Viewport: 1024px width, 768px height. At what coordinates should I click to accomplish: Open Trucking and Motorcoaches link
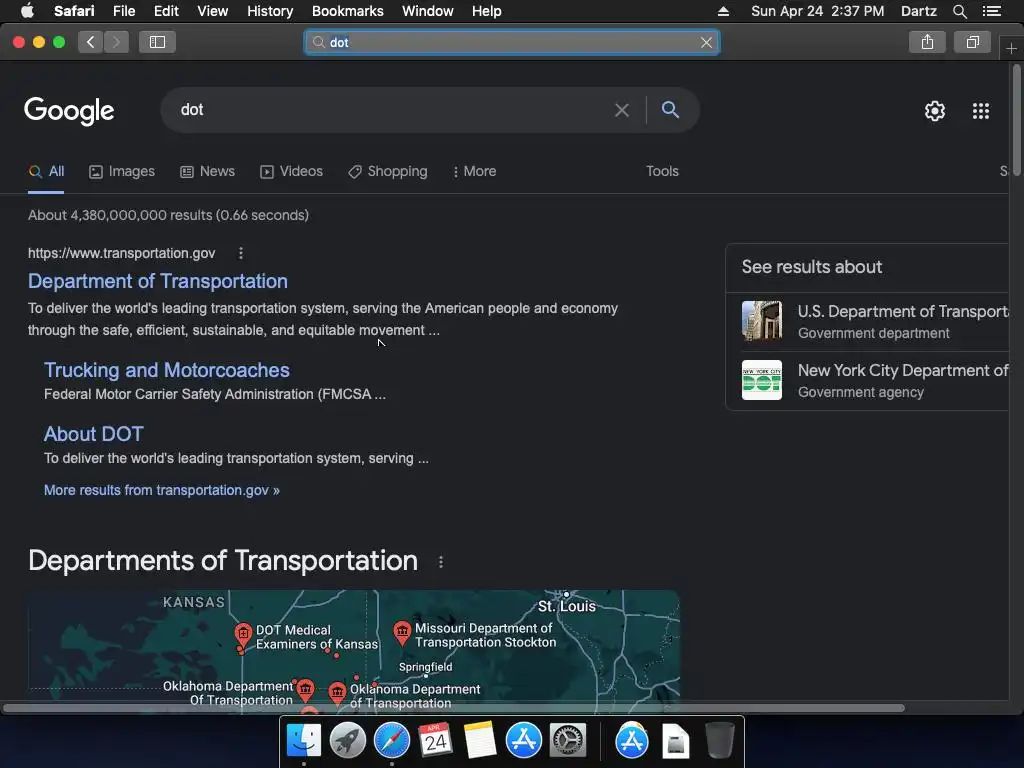coord(167,370)
